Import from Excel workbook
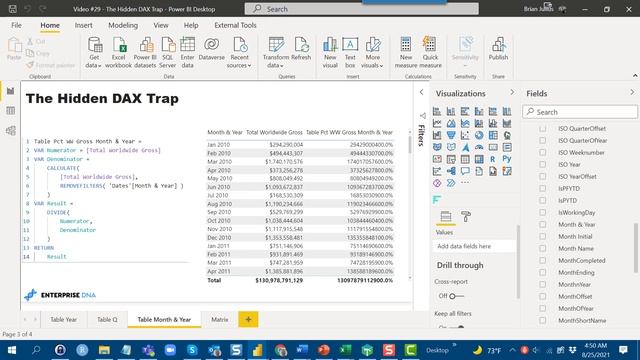 118,52
